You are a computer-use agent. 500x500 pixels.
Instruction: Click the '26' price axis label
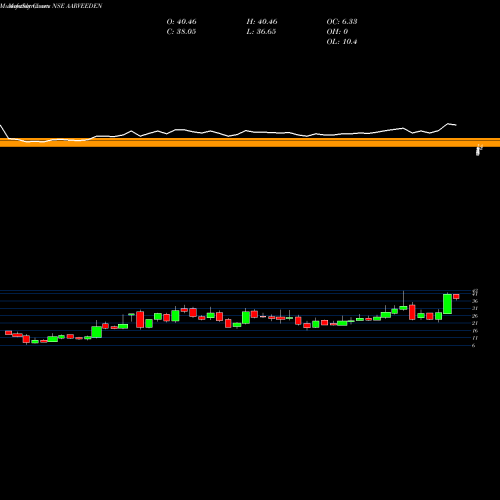[475, 316]
